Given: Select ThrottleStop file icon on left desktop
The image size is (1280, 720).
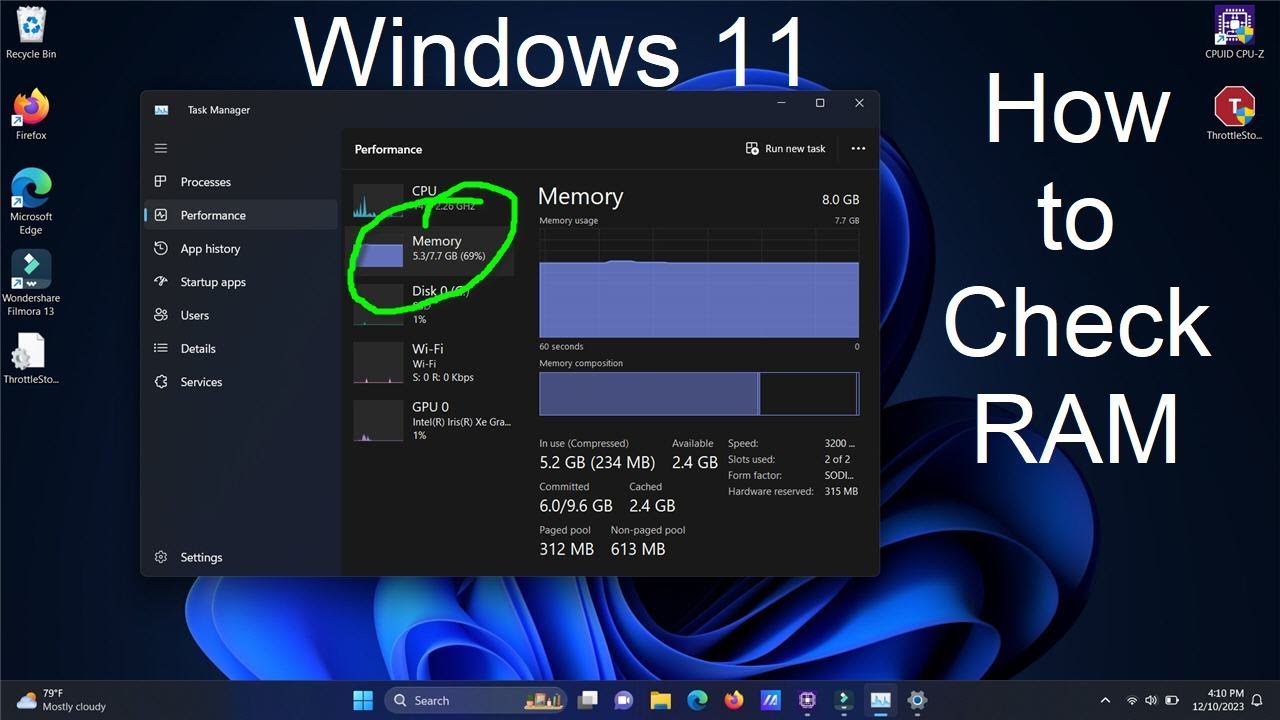Looking at the screenshot, I should pyautogui.click(x=31, y=358).
